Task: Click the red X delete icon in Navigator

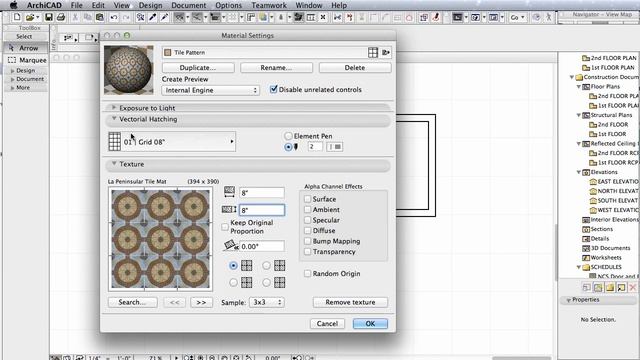Action: tap(633, 287)
